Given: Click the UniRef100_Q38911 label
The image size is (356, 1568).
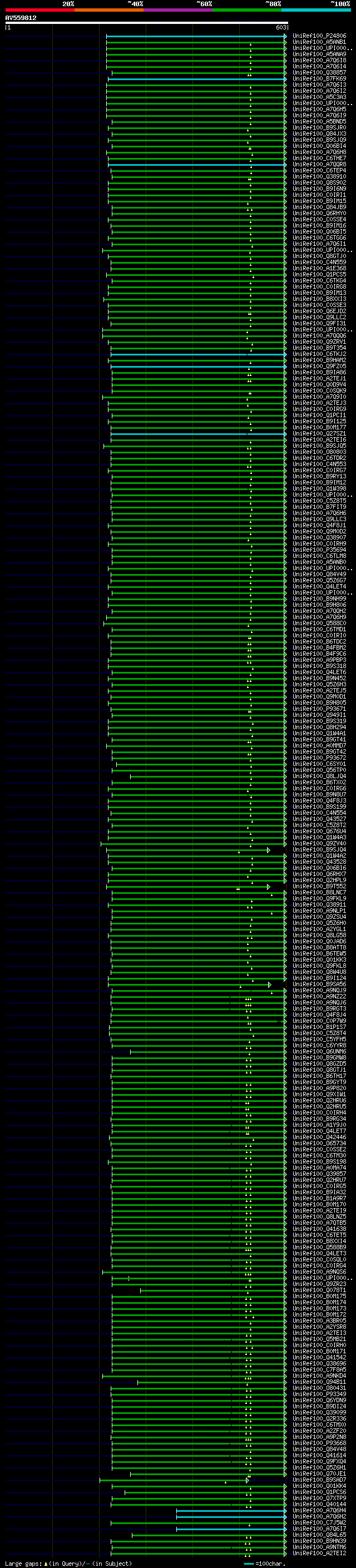Looking at the screenshot, I should tap(319, 904).
